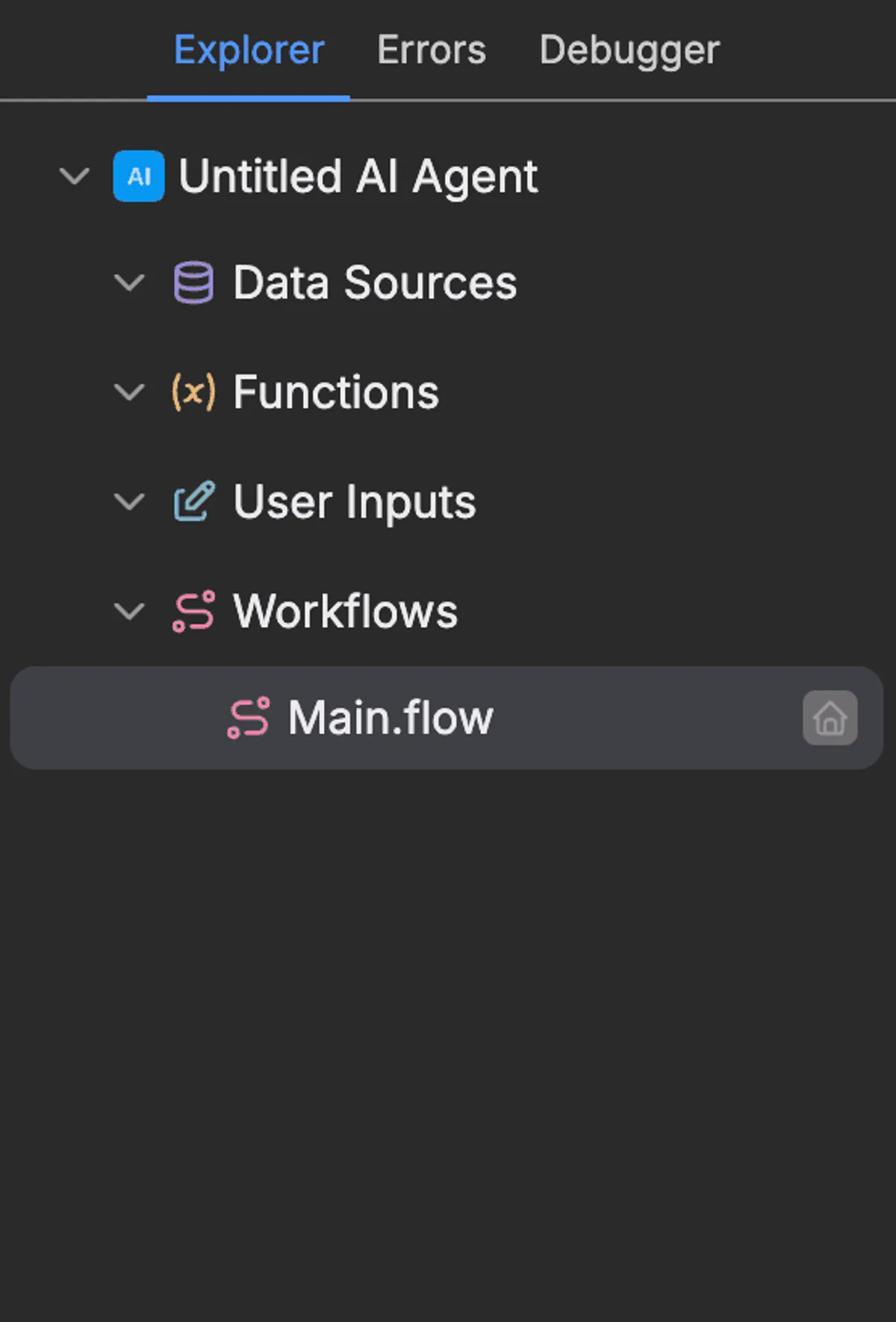Click the pink Workflows icon
The height and width of the screenshot is (1322, 896).
coord(194,611)
